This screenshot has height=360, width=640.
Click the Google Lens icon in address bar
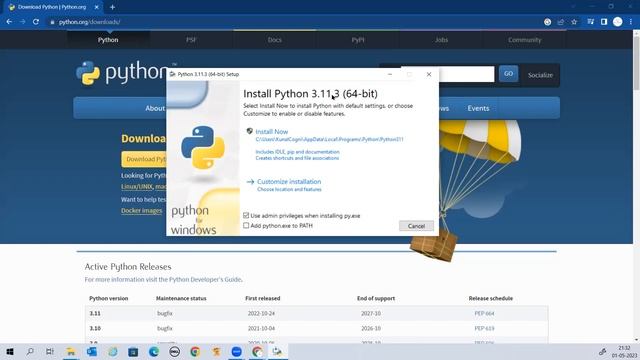[547, 22]
